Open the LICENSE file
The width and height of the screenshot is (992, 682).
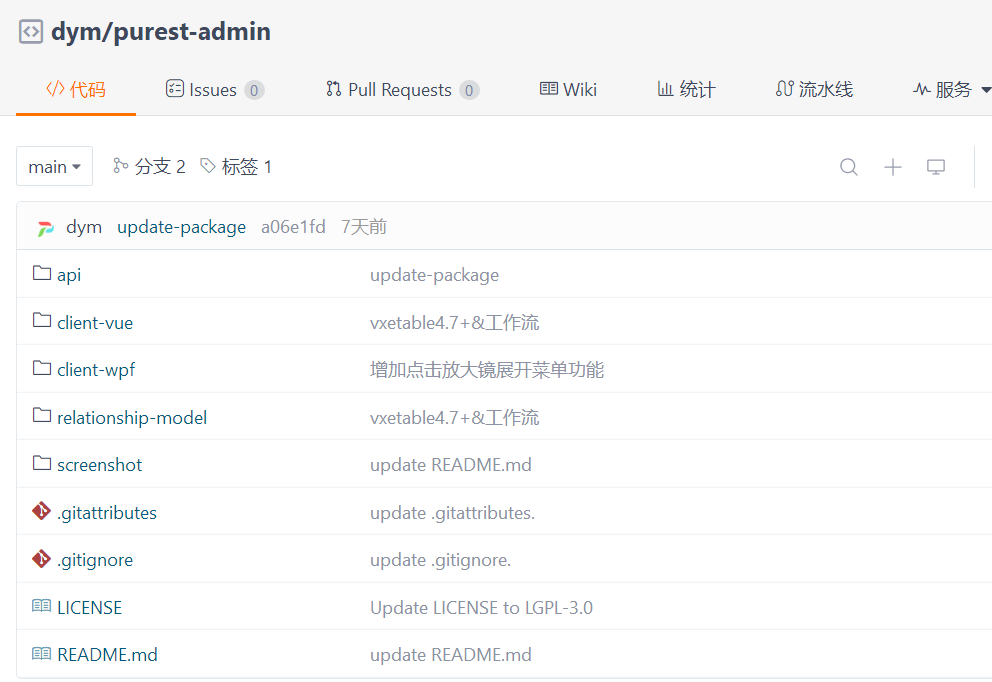(x=89, y=608)
